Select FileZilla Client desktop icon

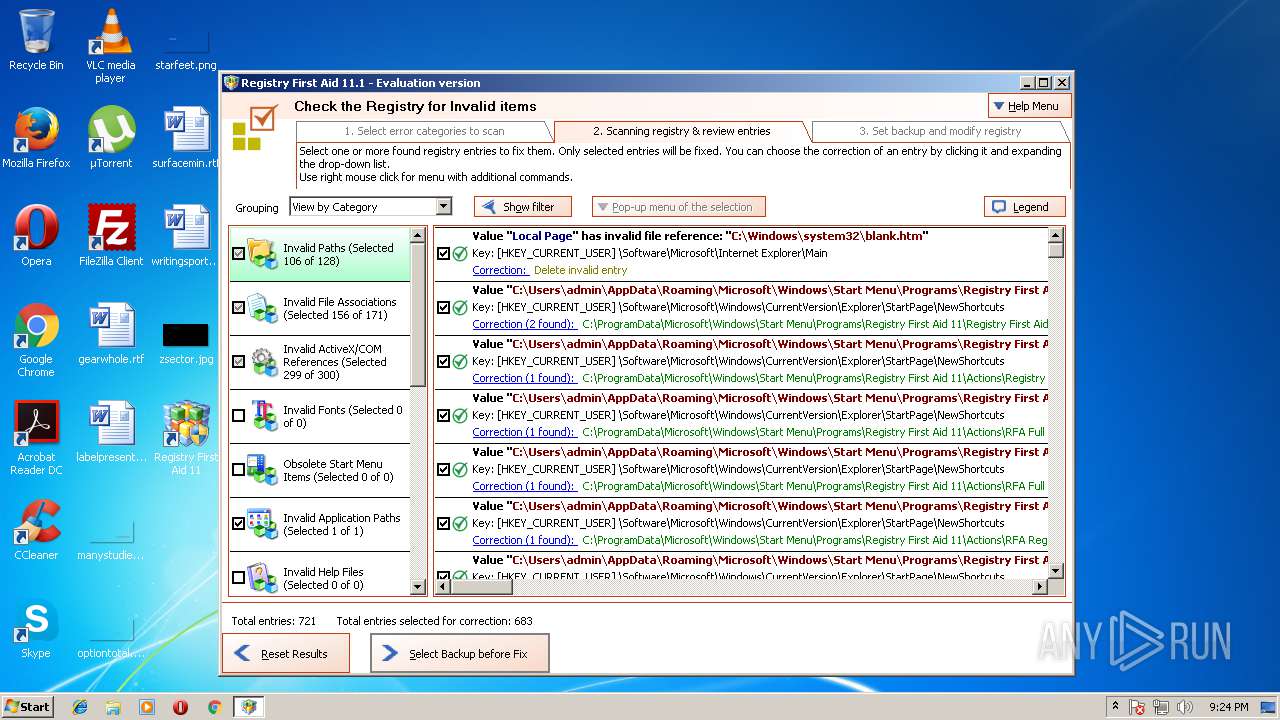[111, 236]
